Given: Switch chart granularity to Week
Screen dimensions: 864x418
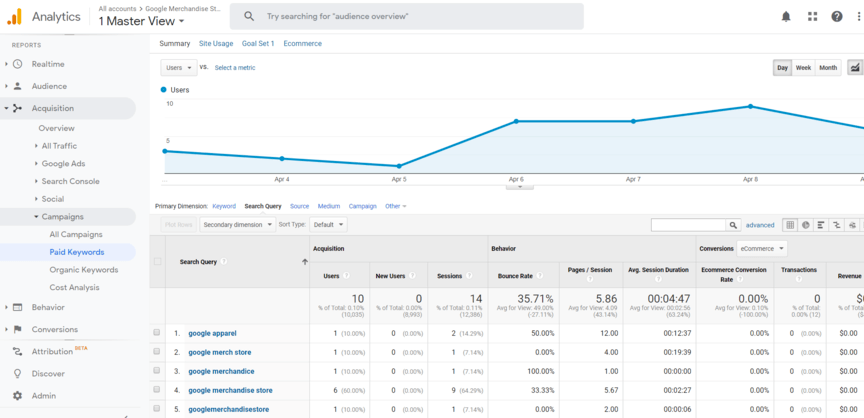Looking at the screenshot, I should 803,68.
